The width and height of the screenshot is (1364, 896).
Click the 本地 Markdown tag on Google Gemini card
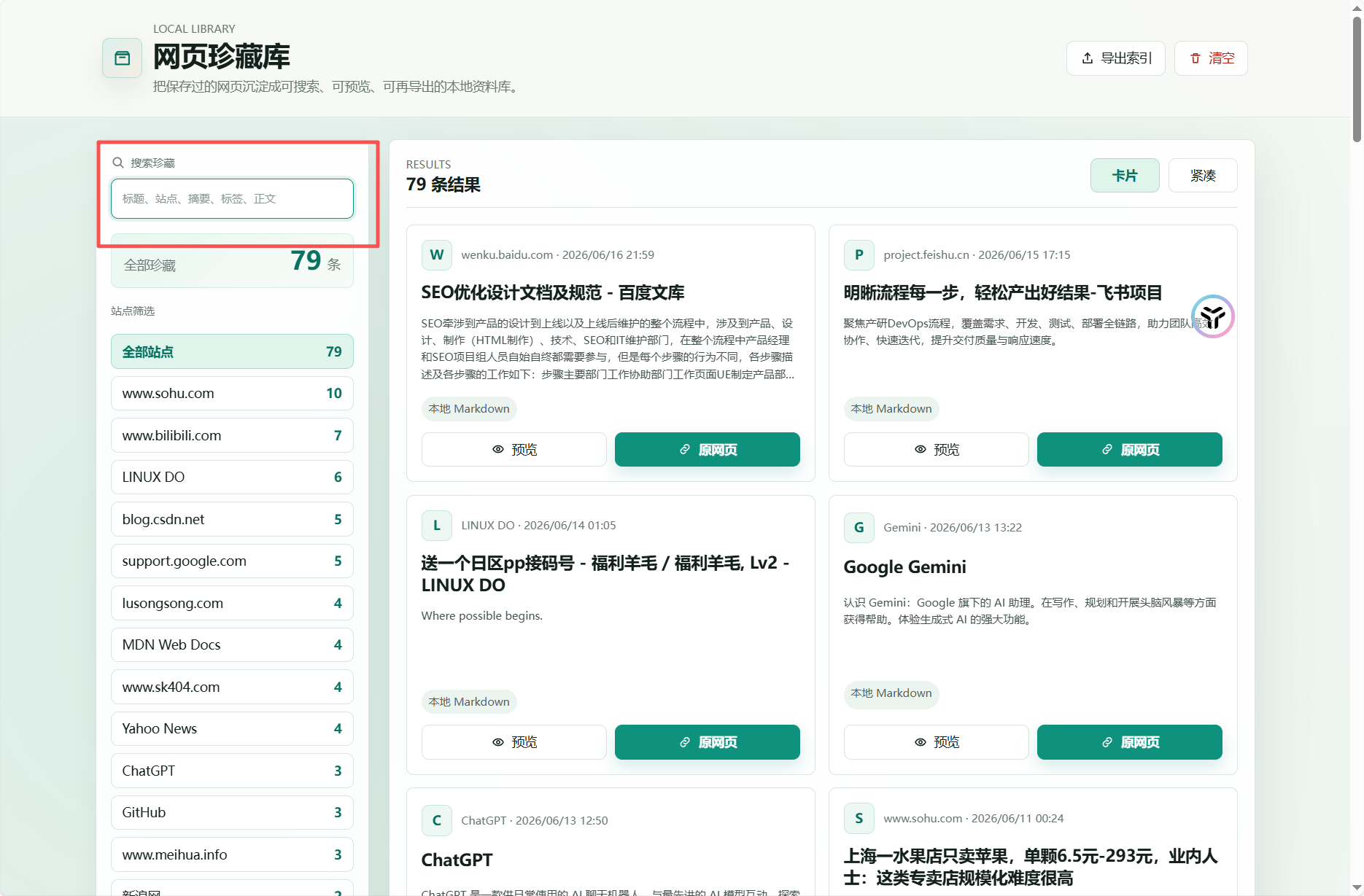[891, 693]
